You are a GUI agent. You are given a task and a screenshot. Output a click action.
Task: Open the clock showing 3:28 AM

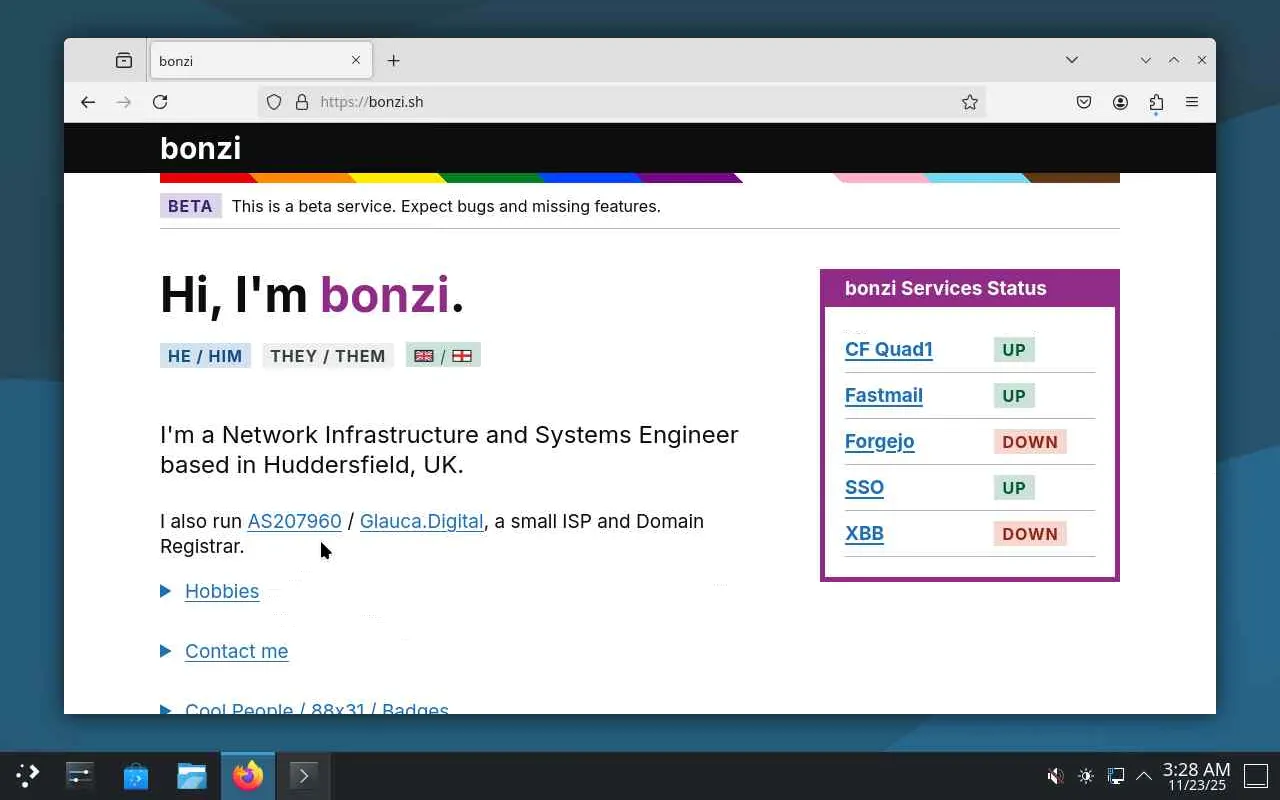(1196, 776)
